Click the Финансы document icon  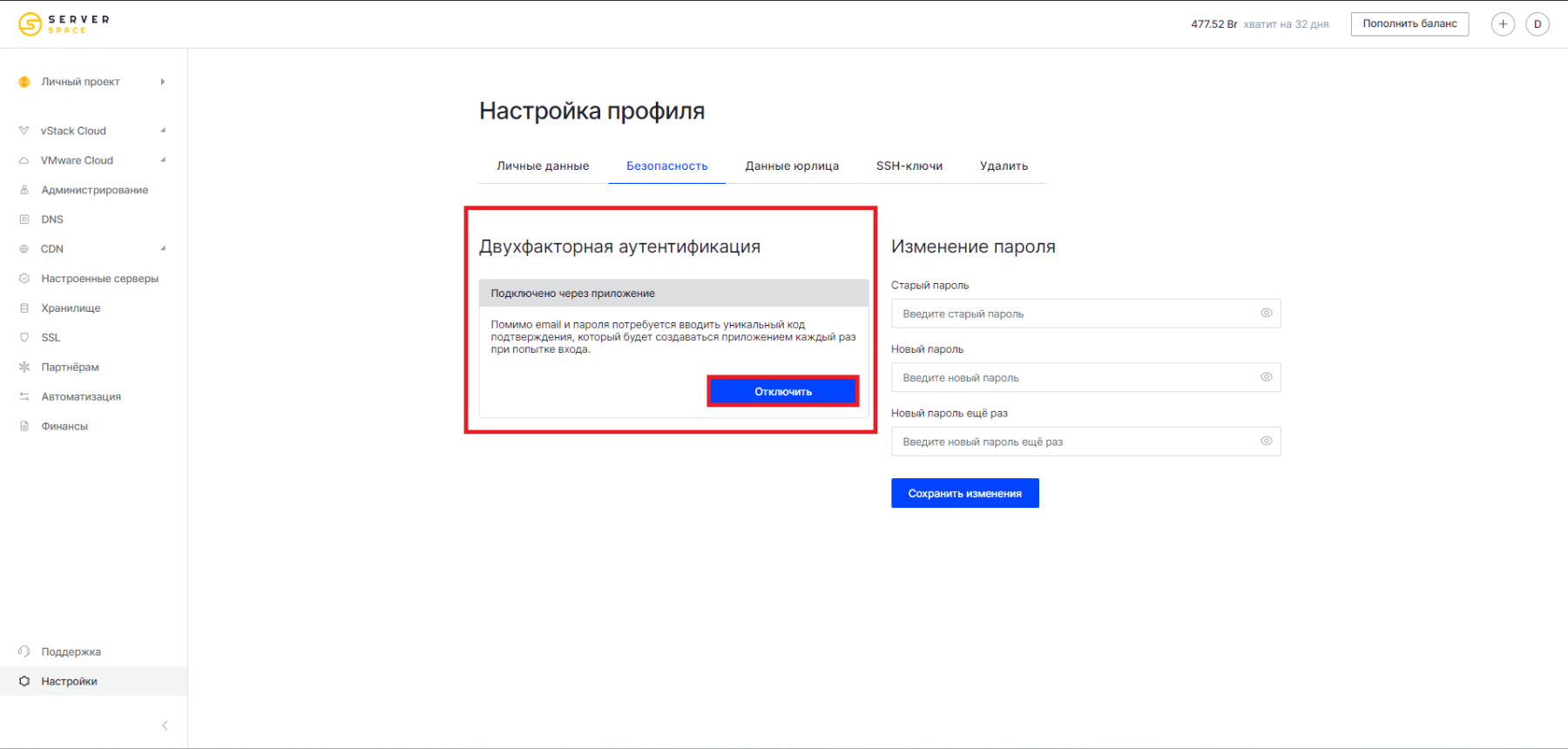(x=24, y=426)
